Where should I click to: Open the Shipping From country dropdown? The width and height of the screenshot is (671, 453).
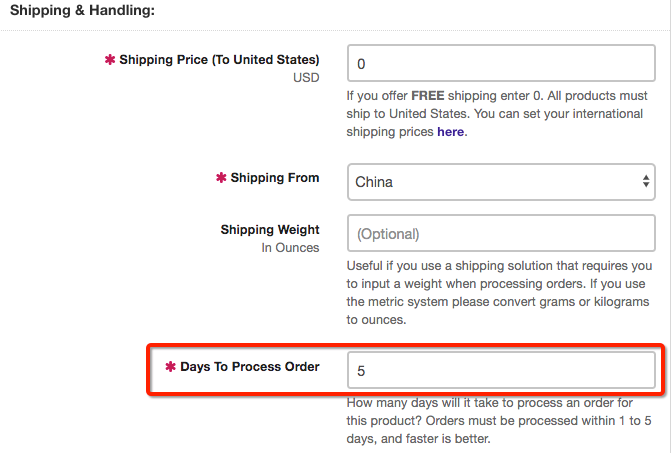point(500,182)
